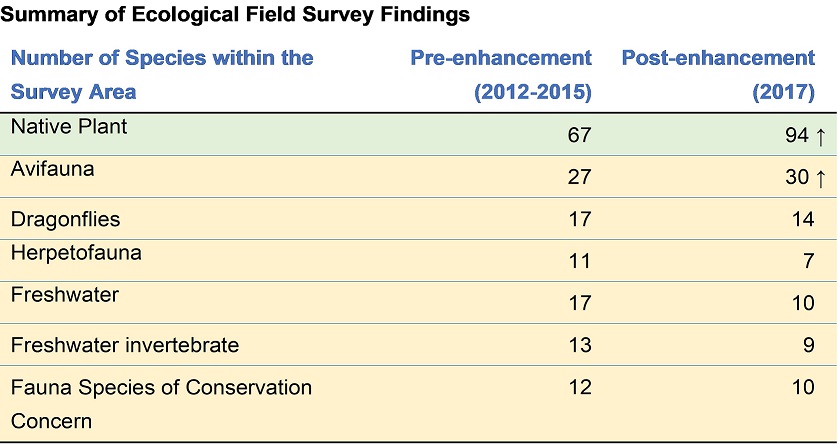Click the 'Number of Species within the Survey Area' header

pos(162,75)
